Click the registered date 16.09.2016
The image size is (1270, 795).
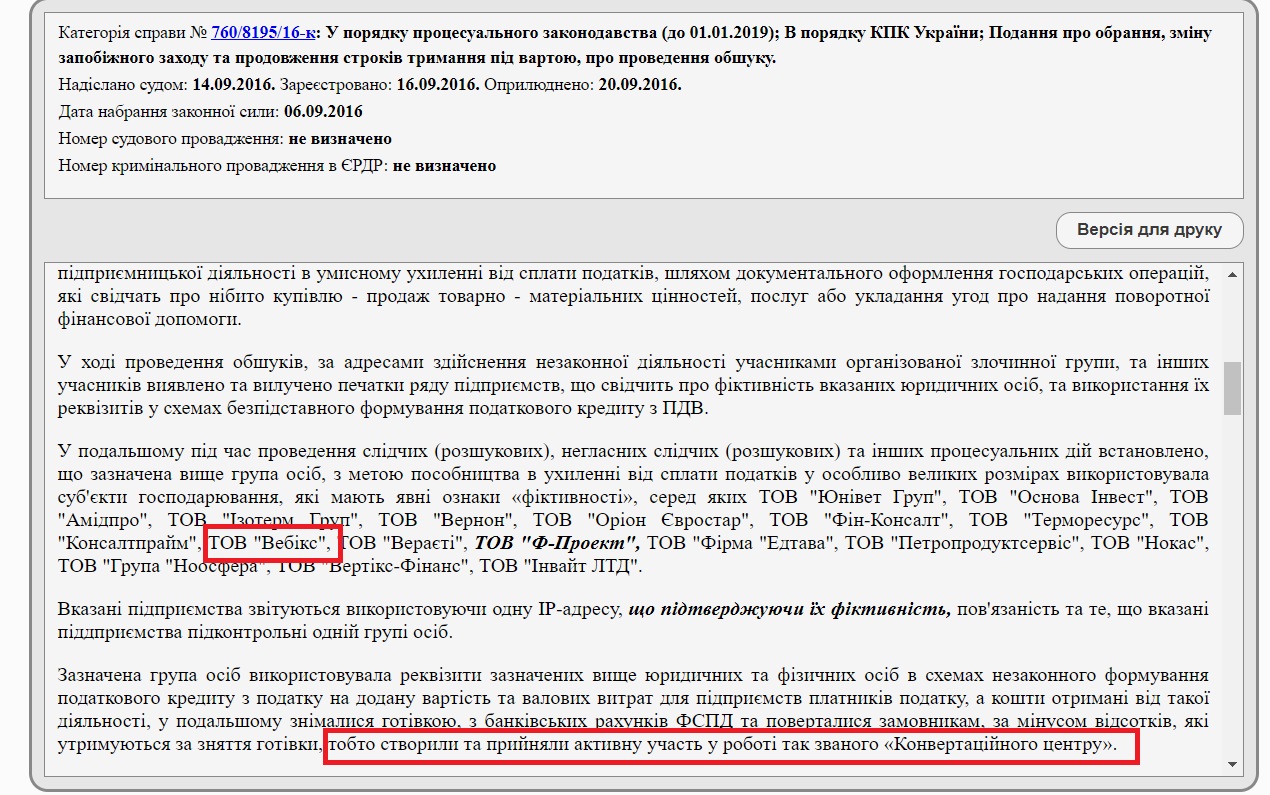(x=438, y=85)
